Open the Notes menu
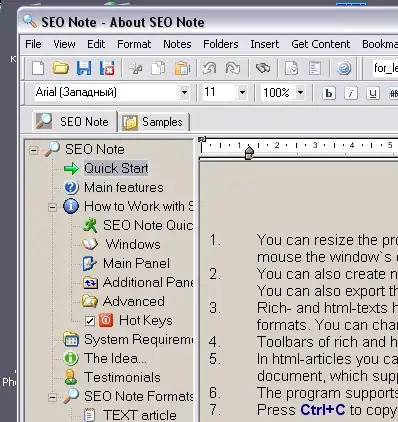The height and width of the screenshot is (422, 398). pos(177,44)
